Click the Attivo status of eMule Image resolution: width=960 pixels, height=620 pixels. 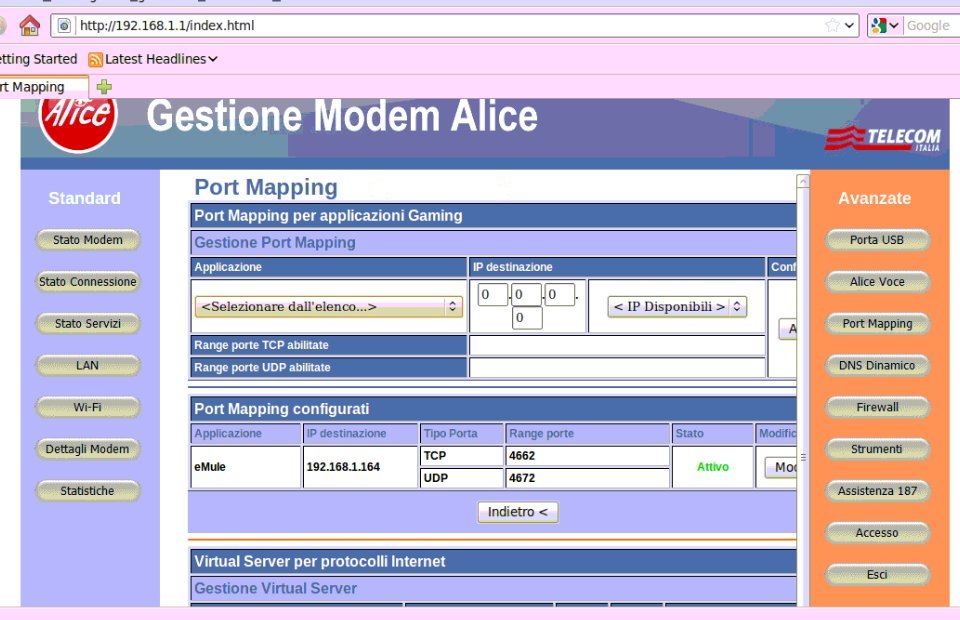click(x=713, y=467)
